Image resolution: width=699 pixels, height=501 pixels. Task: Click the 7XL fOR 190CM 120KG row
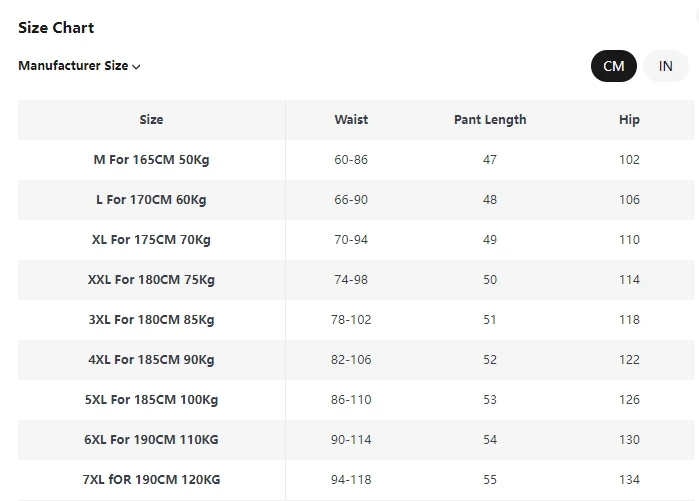pos(356,480)
